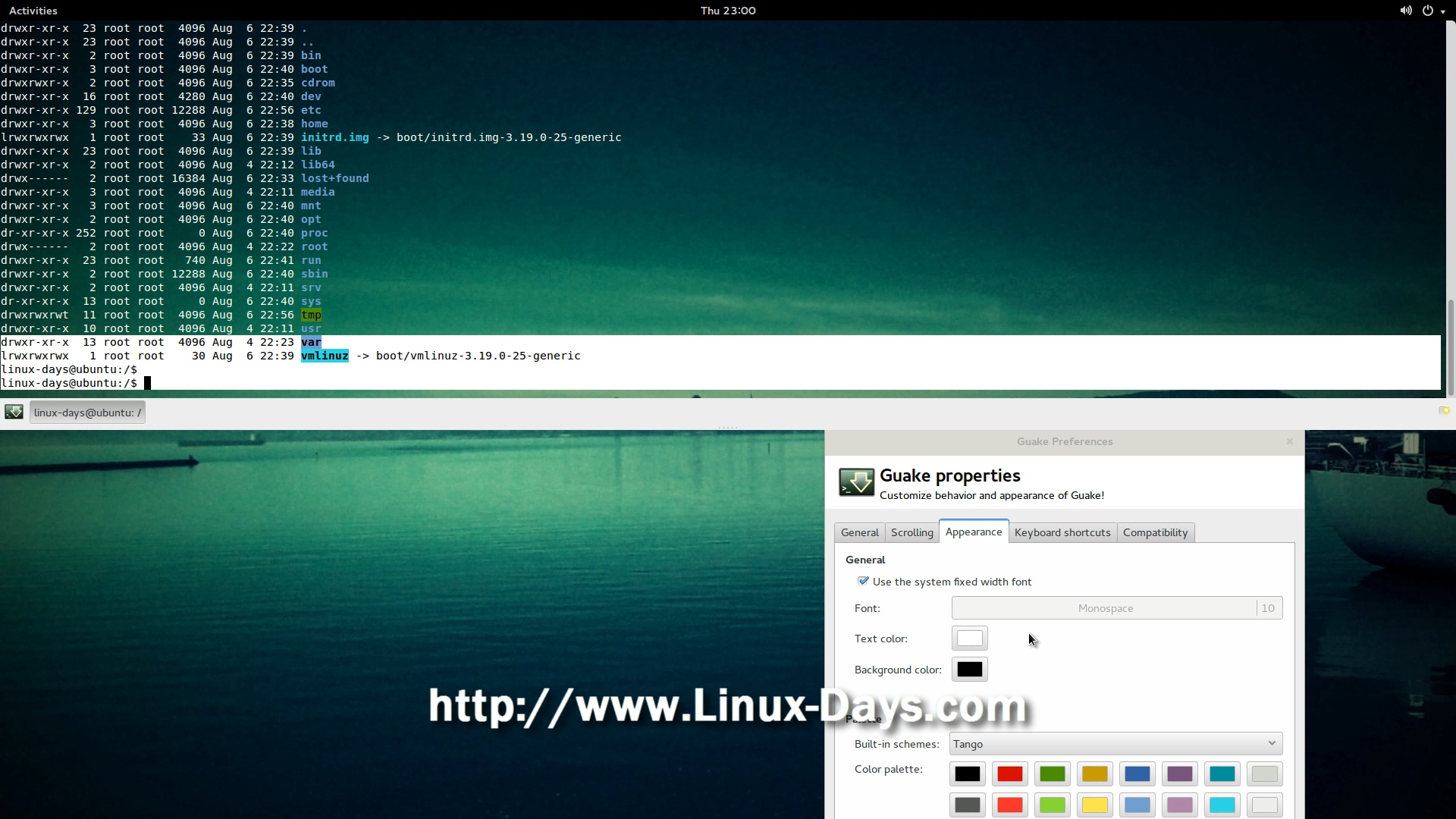The height and width of the screenshot is (819, 1456).
Task: Click the Guake Preferences title bar
Action: [x=1065, y=441]
